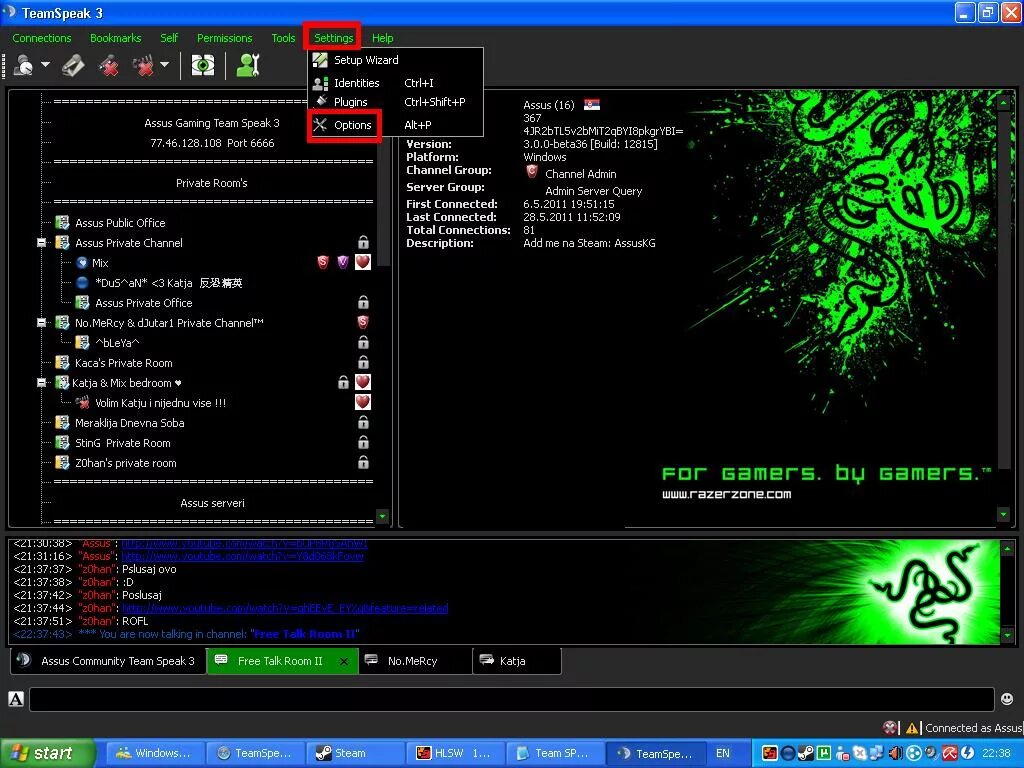Click the Assus Private Office channel icon
Screen dimensions: 1024x768
(82, 302)
